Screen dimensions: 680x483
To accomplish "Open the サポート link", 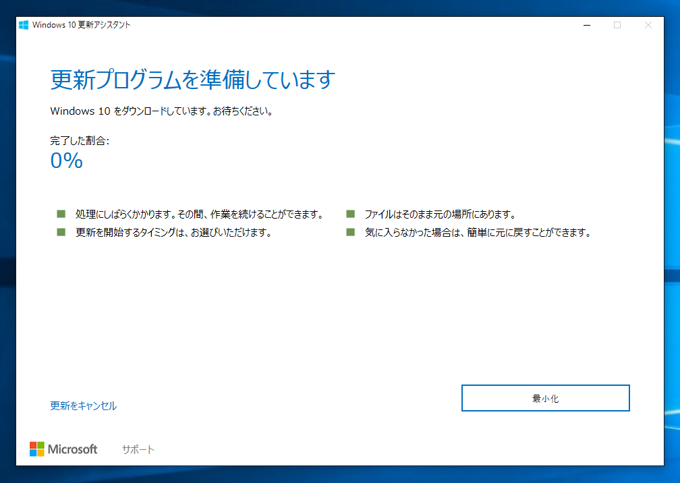I will (138, 449).
